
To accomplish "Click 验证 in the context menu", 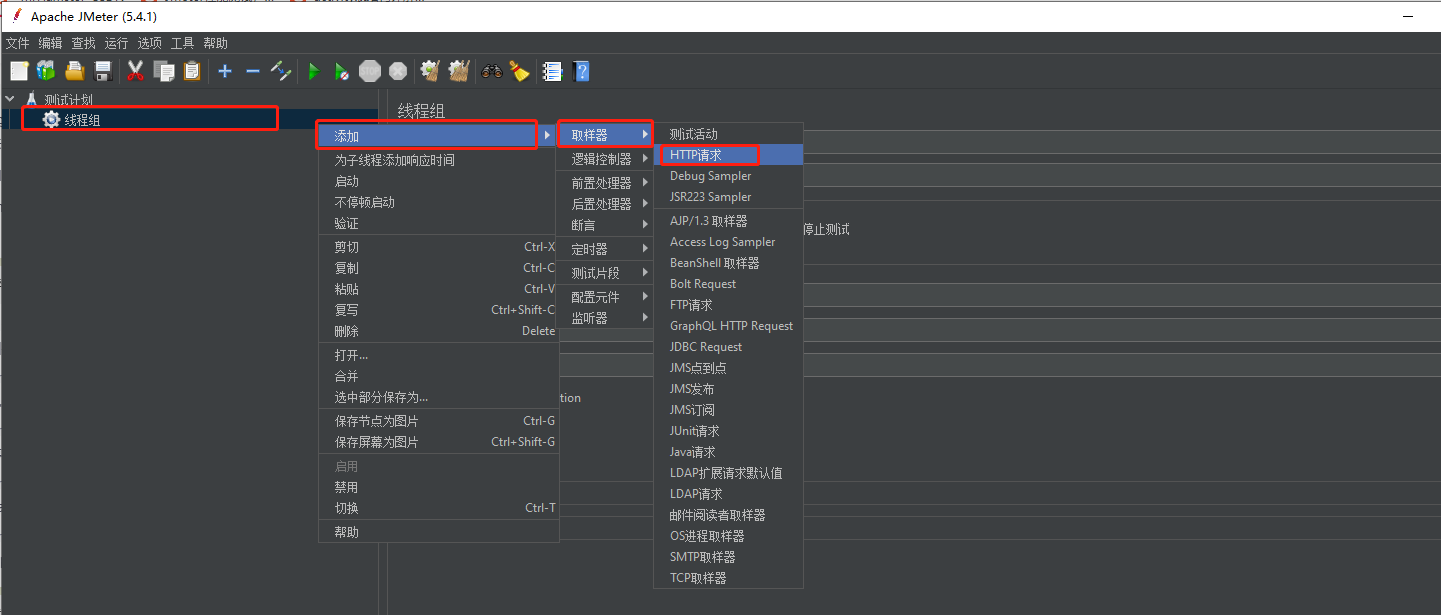I will tap(438, 223).
